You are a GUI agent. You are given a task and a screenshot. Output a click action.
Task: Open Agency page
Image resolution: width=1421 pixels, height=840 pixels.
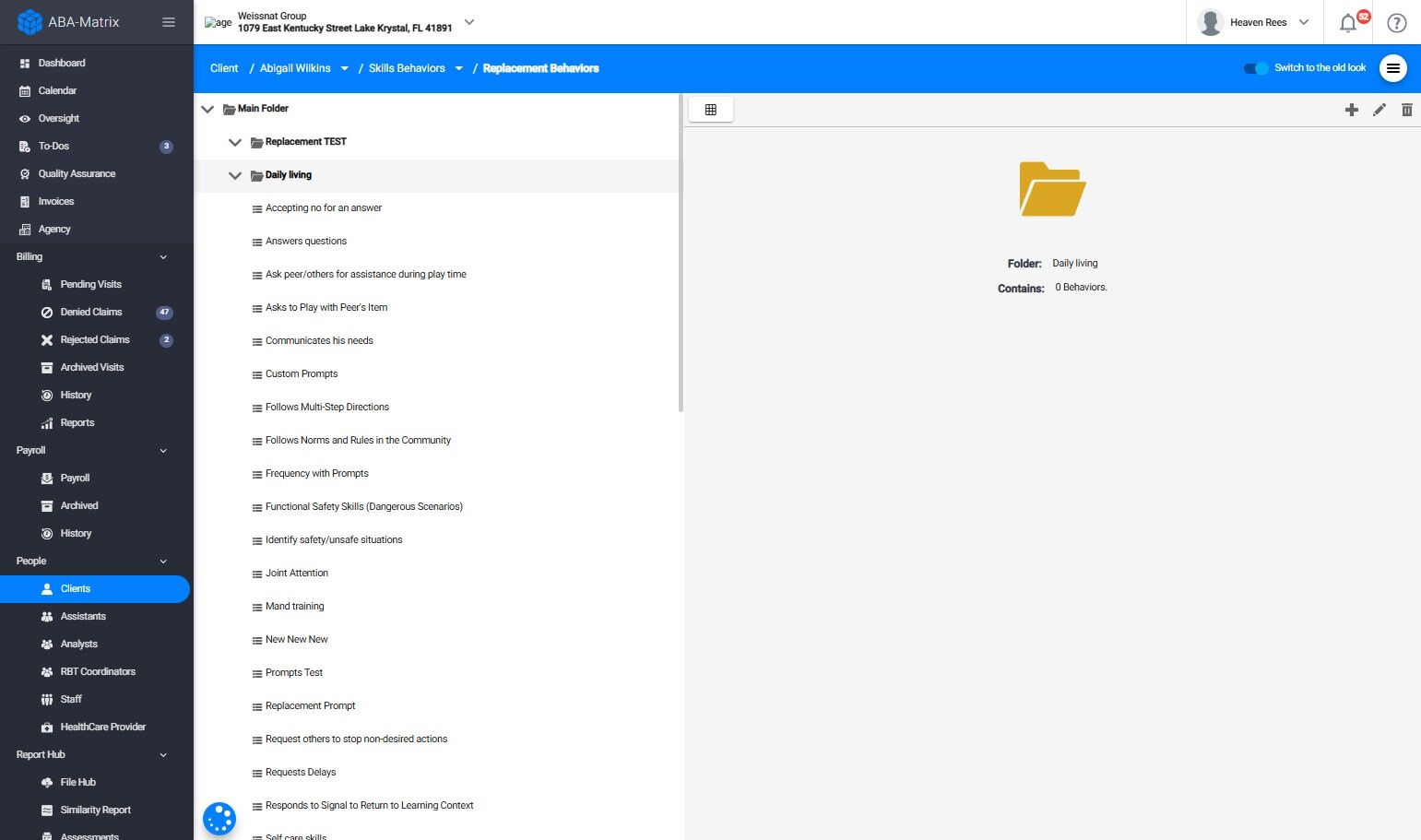tap(54, 229)
